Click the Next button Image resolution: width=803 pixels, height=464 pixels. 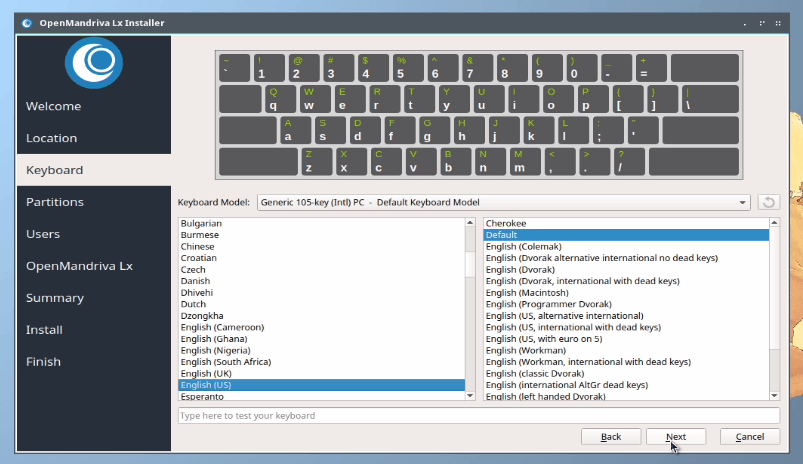pyautogui.click(x=675, y=437)
